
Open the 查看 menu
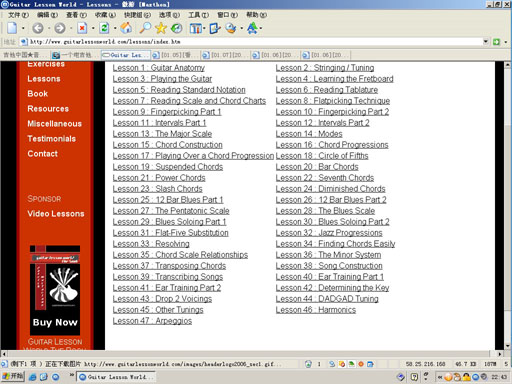click(76, 15)
